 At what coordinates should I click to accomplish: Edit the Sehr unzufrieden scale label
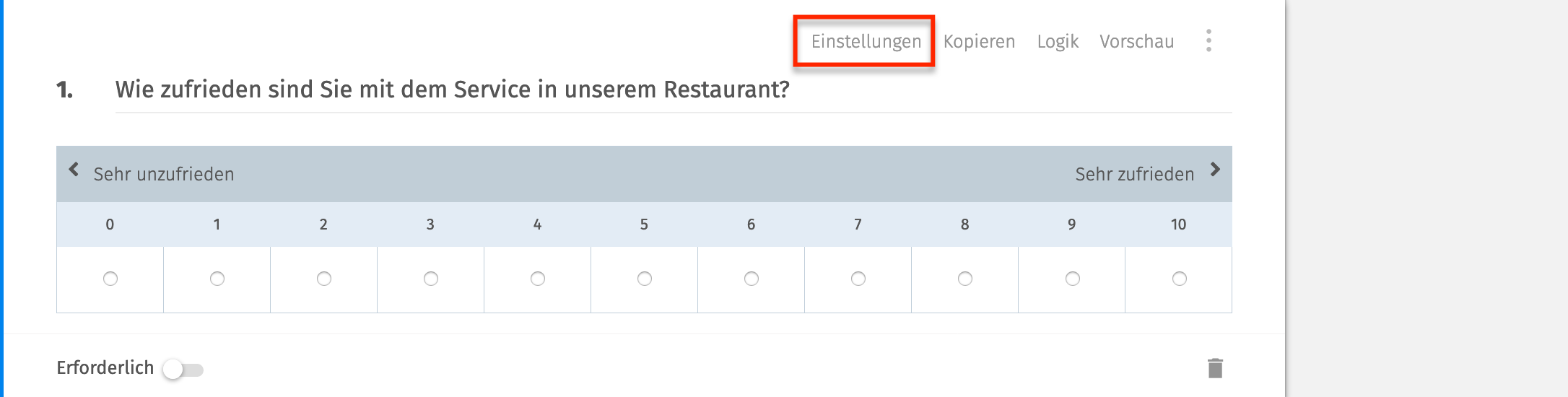click(x=164, y=174)
